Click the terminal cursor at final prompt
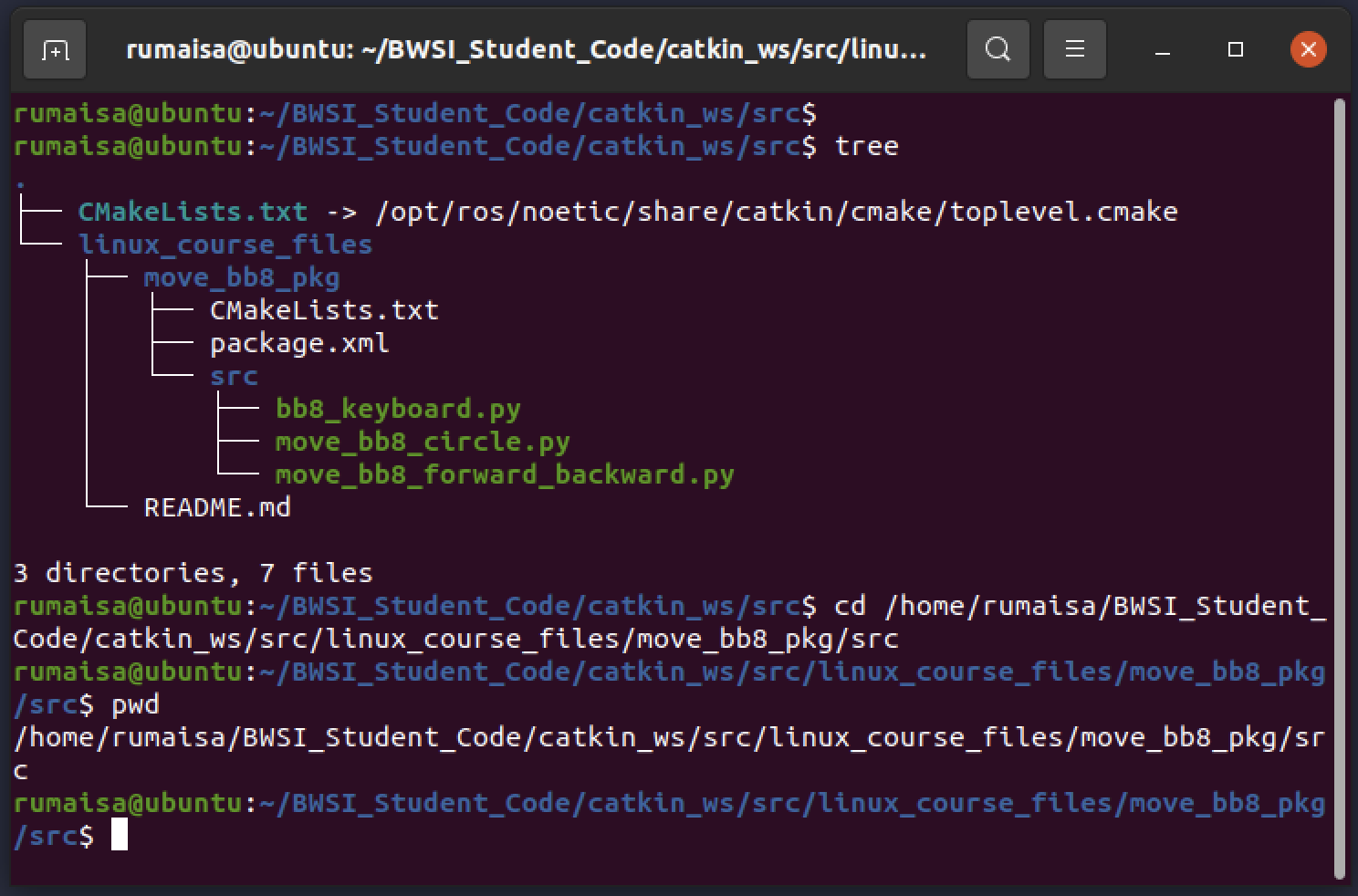Screen dimensions: 1358x896 [120, 836]
